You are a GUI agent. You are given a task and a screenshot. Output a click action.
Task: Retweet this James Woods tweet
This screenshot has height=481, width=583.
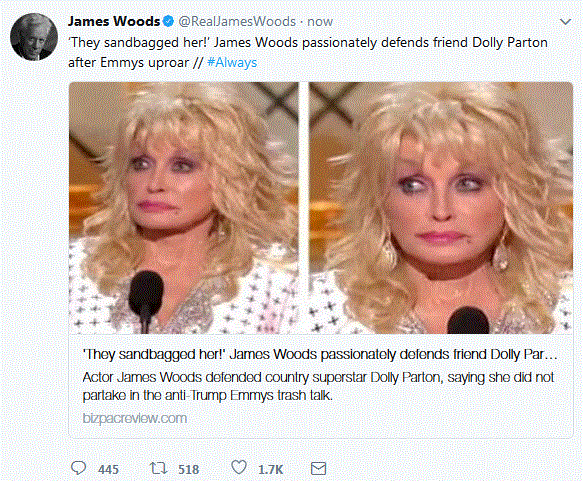158,468
